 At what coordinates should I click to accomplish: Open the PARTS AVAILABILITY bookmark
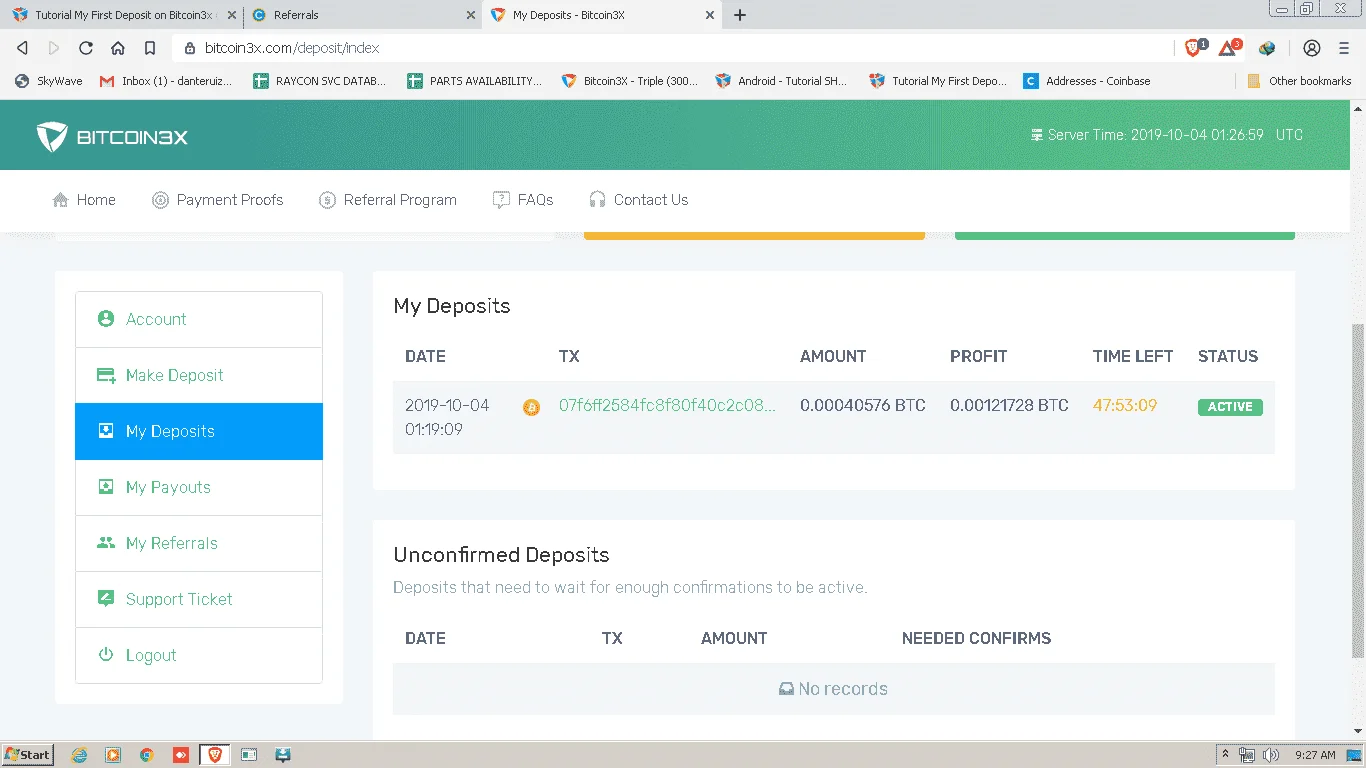point(475,81)
